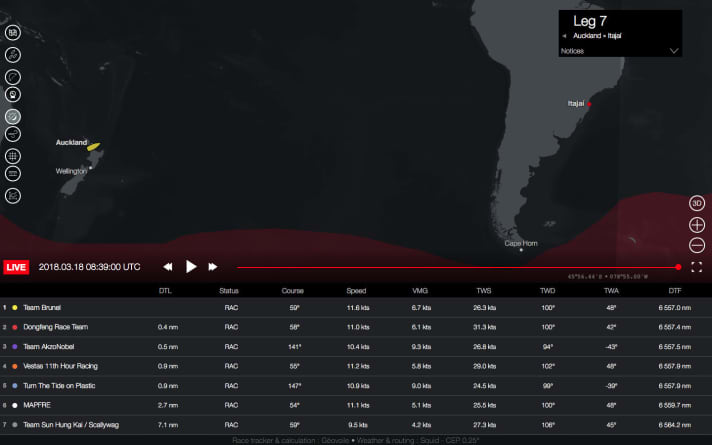
Task: Click the LIVE button
Action: pos(16,267)
